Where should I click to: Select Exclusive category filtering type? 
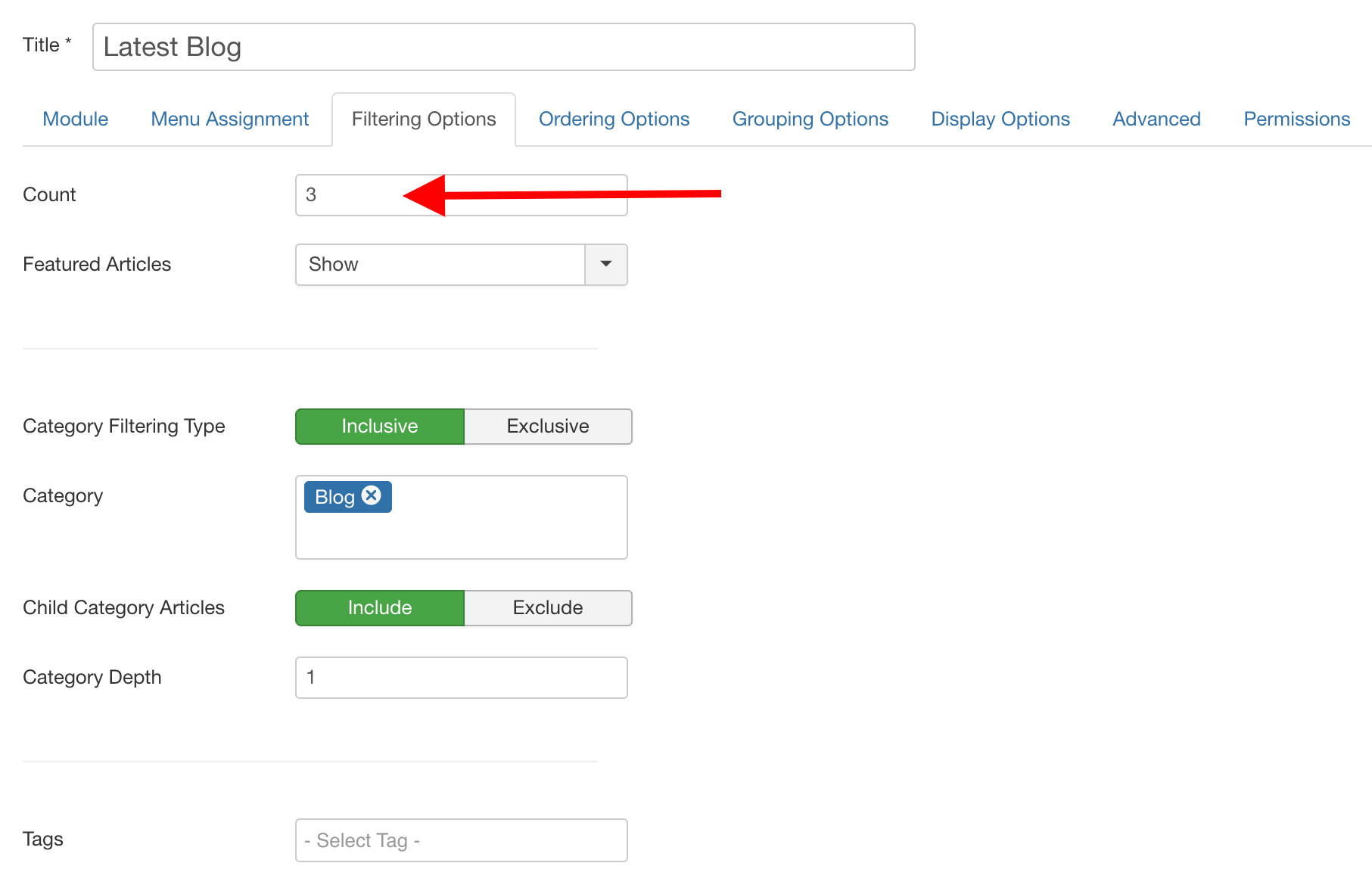point(547,427)
